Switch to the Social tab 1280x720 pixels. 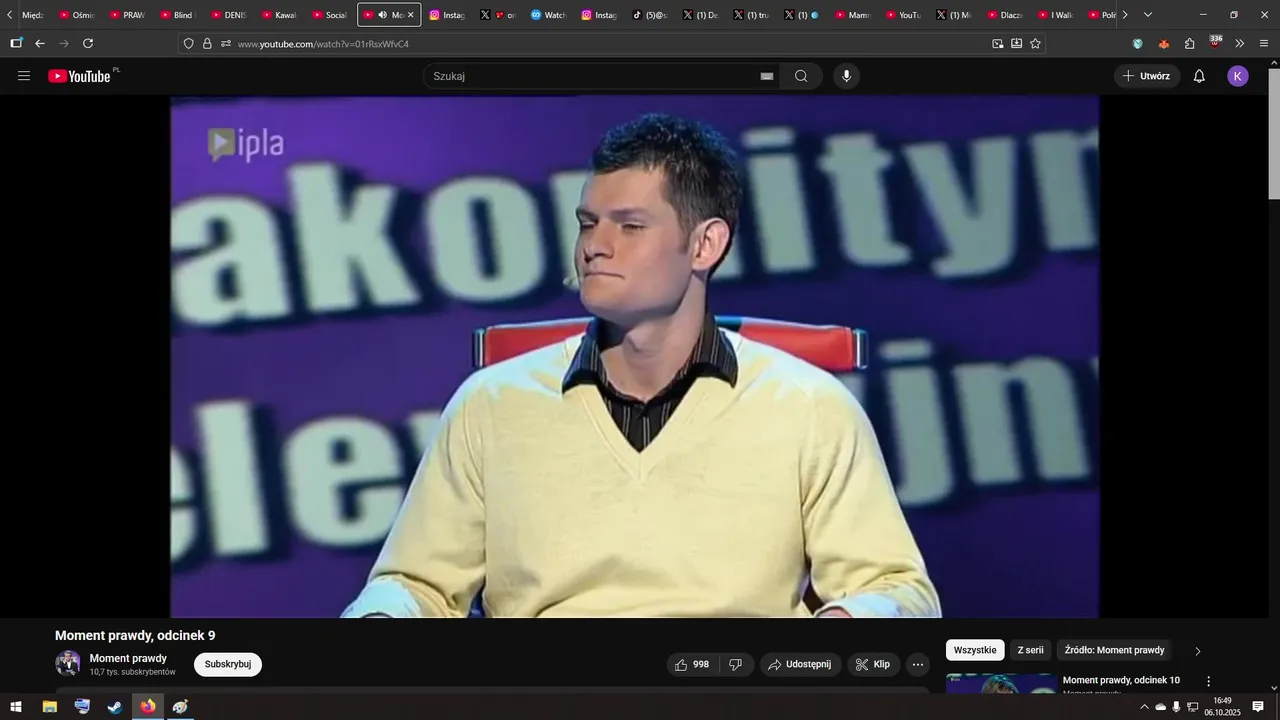coord(331,15)
